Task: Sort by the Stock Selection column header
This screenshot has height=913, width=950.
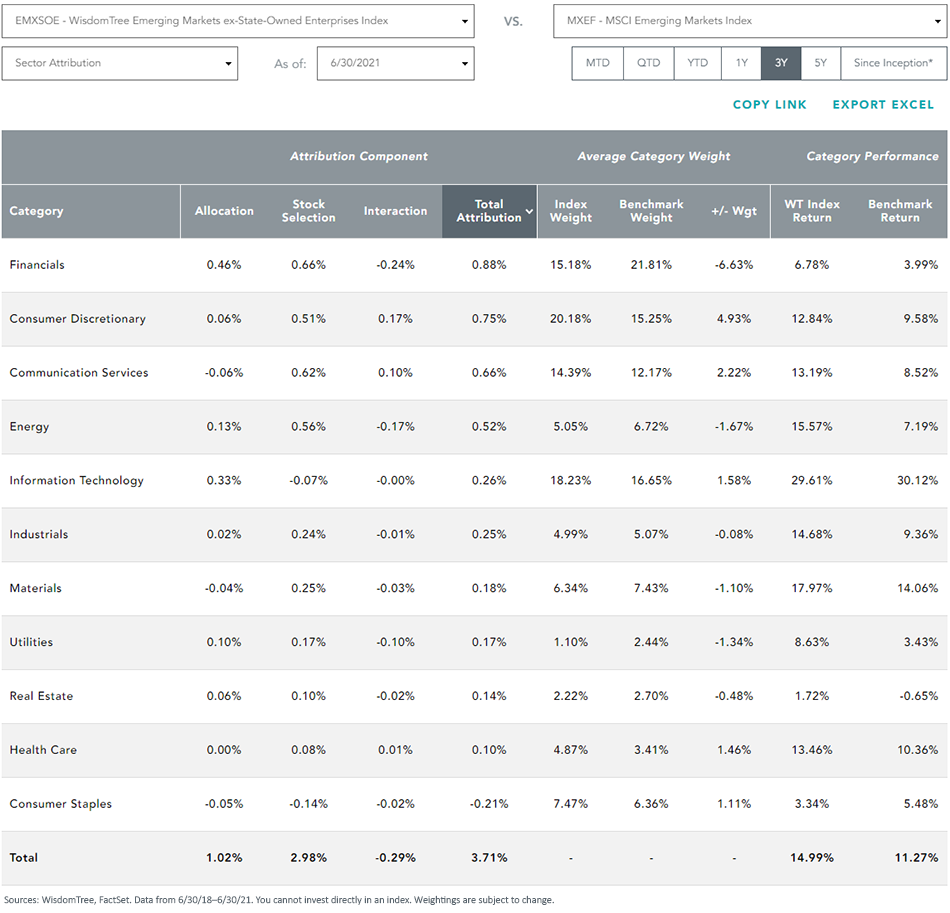Action: pyautogui.click(x=308, y=211)
